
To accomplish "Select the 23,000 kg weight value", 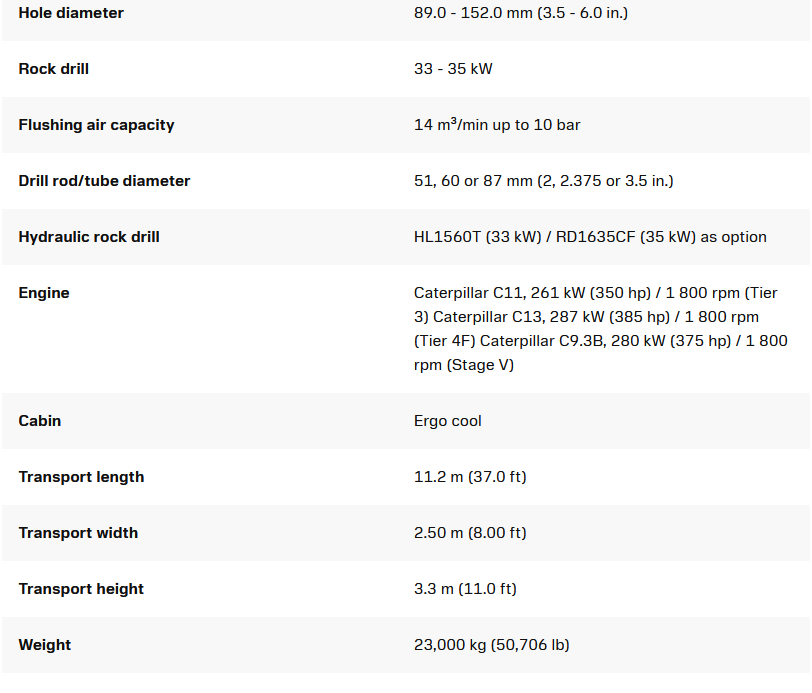I will (x=491, y=645).
